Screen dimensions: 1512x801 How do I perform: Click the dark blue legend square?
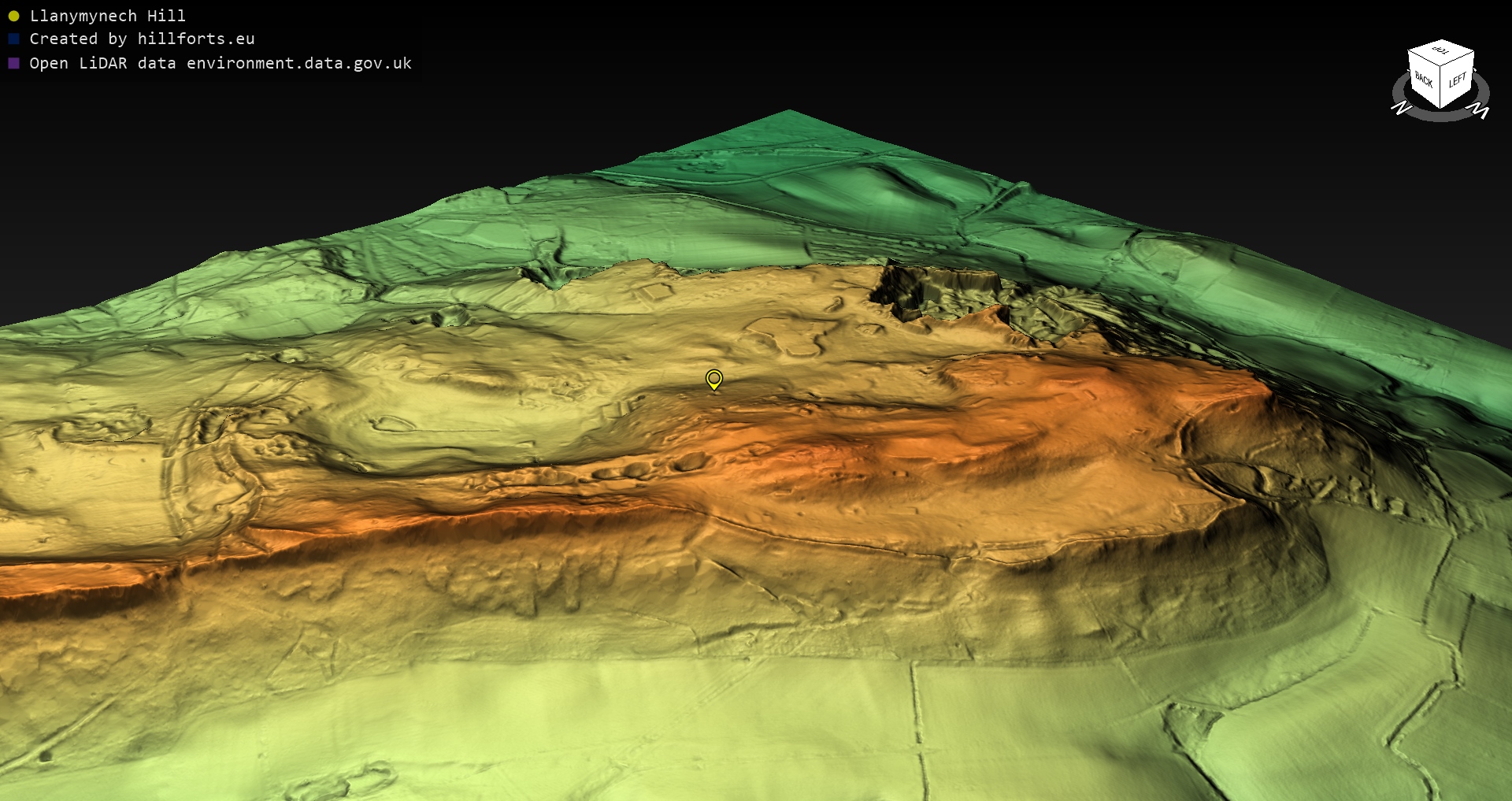coord(13,39)
